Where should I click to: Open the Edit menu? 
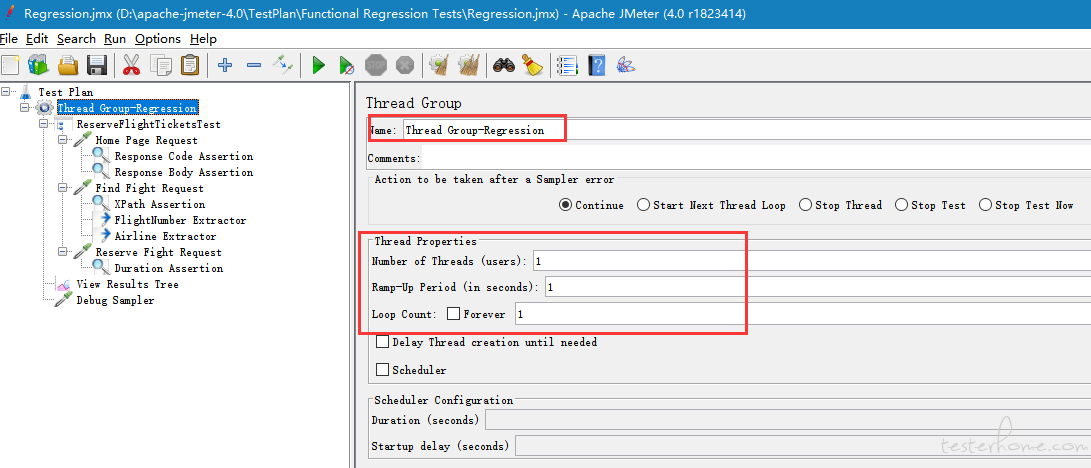(x=37, y=39)
